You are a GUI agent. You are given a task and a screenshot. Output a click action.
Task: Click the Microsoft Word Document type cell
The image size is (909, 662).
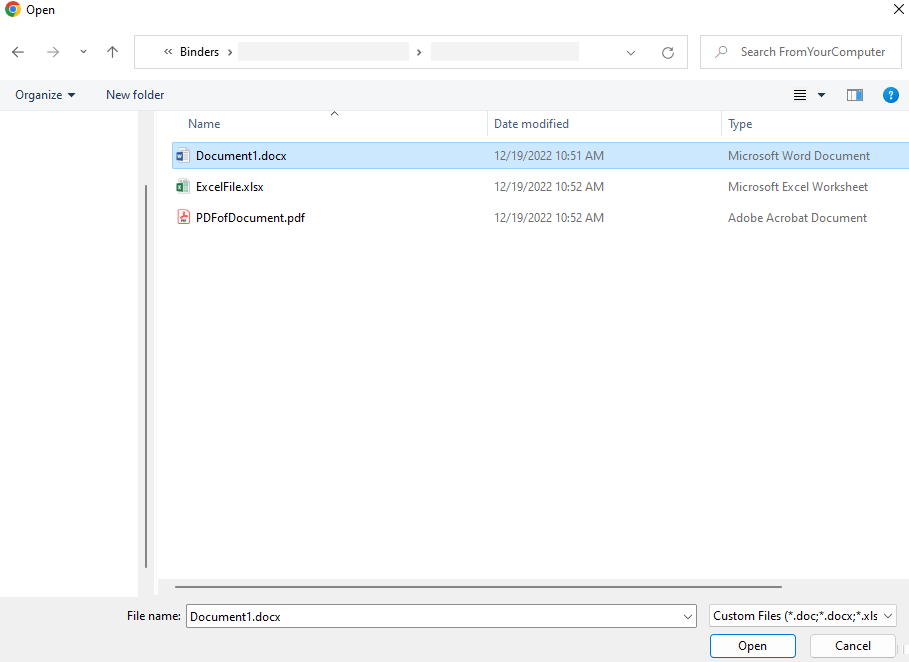click(x=799, y=156)
